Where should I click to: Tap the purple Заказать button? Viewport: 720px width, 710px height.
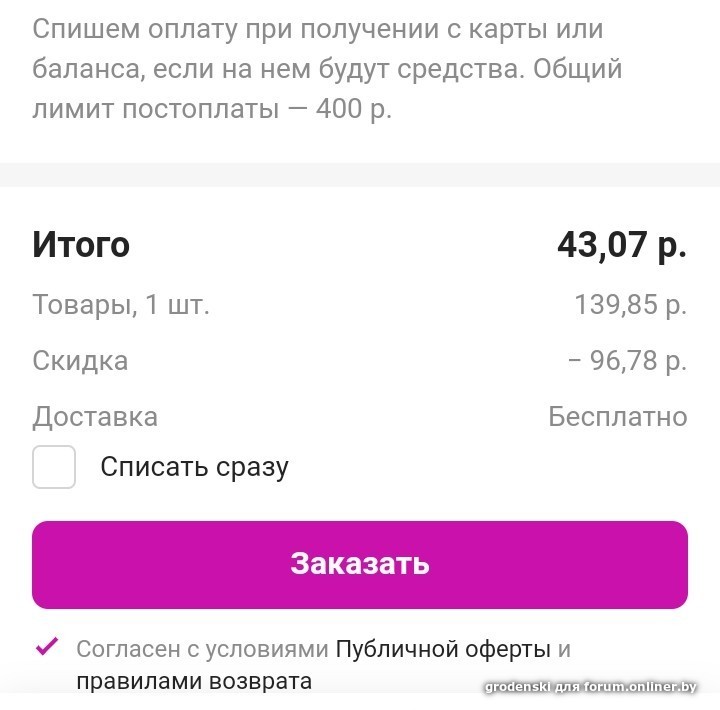[x=360, y=564]
